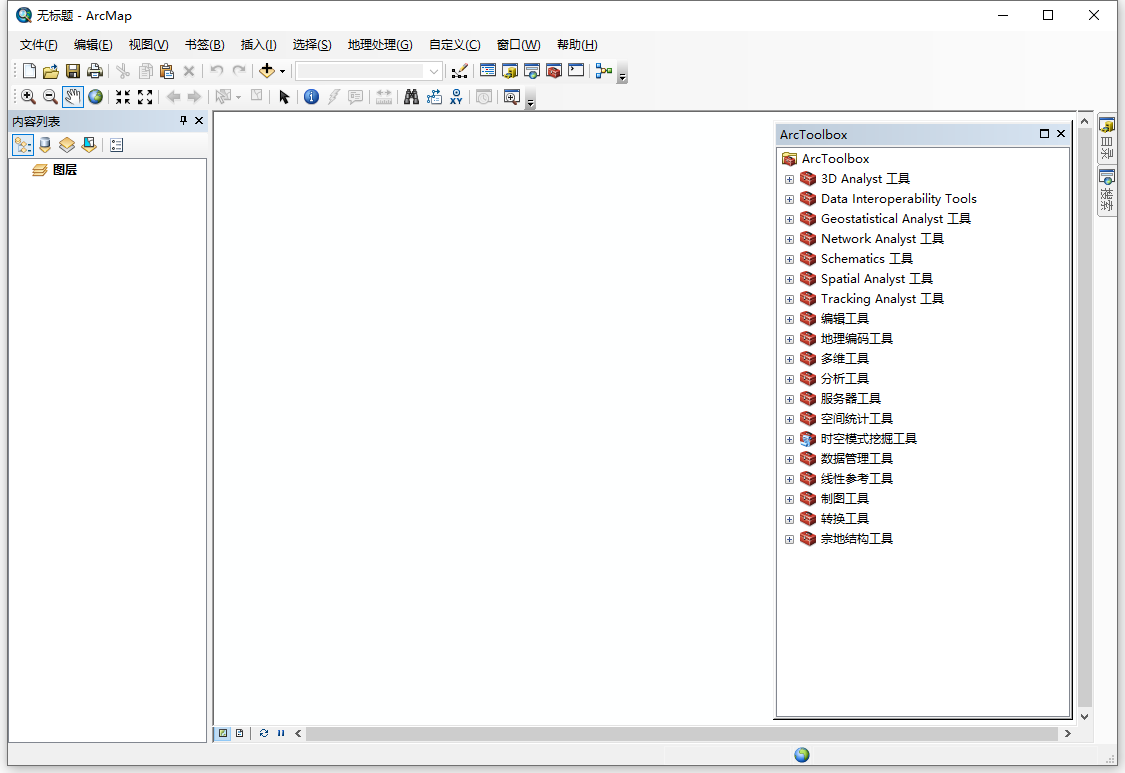1125x773 pixels.
Task: Save the map document
Action: point(72,71)
